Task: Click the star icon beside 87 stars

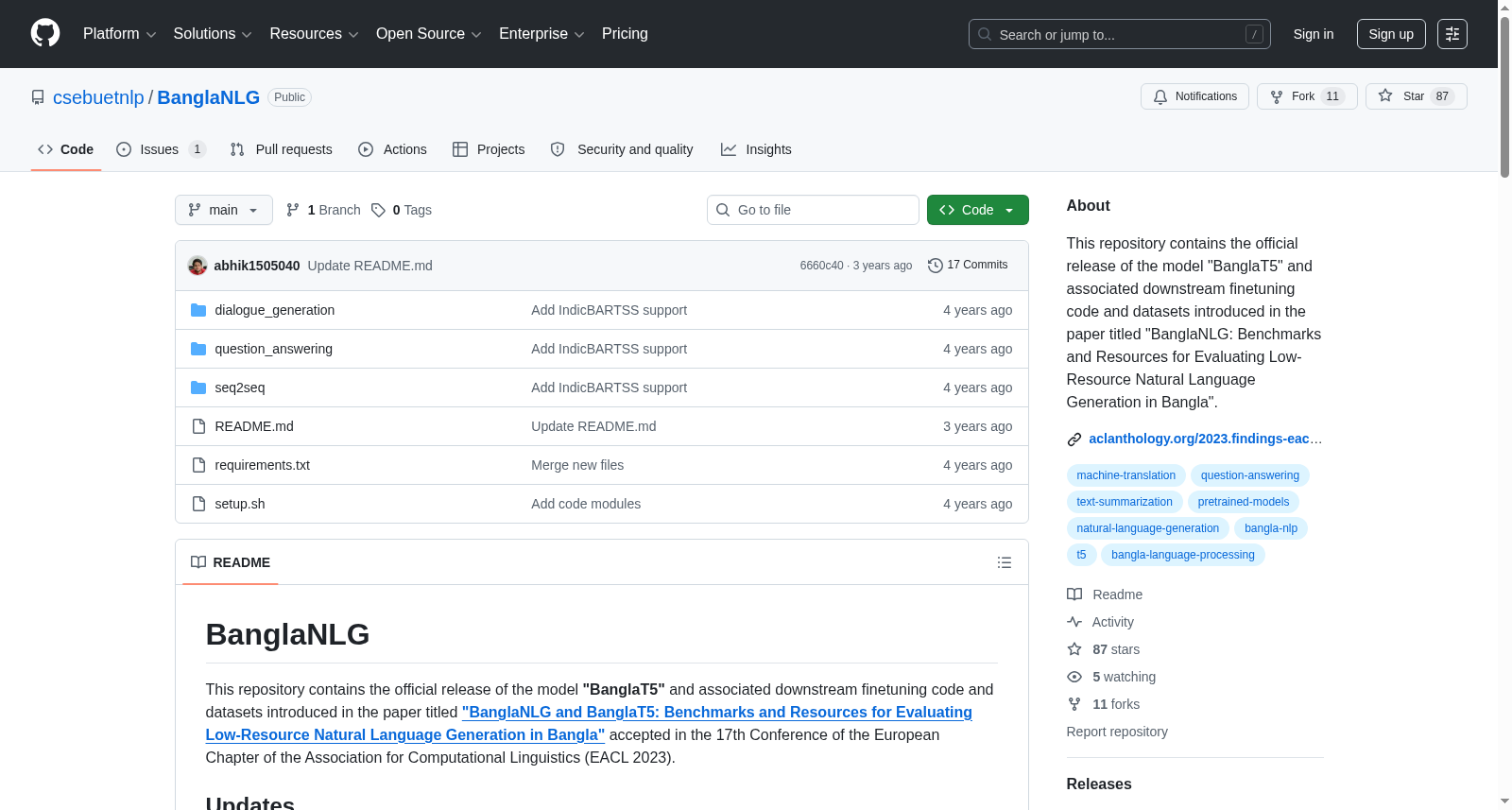Action: tap(1074, 649)
